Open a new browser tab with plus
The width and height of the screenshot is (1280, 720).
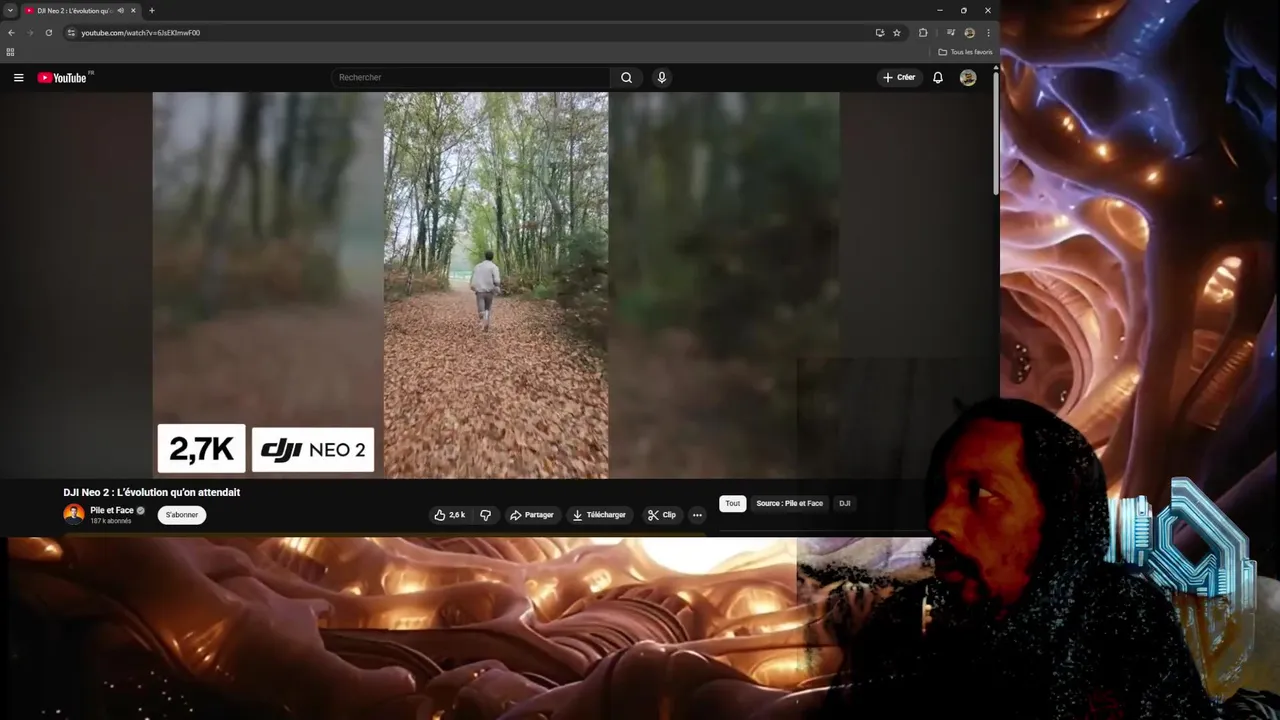[x=152, y=11]
